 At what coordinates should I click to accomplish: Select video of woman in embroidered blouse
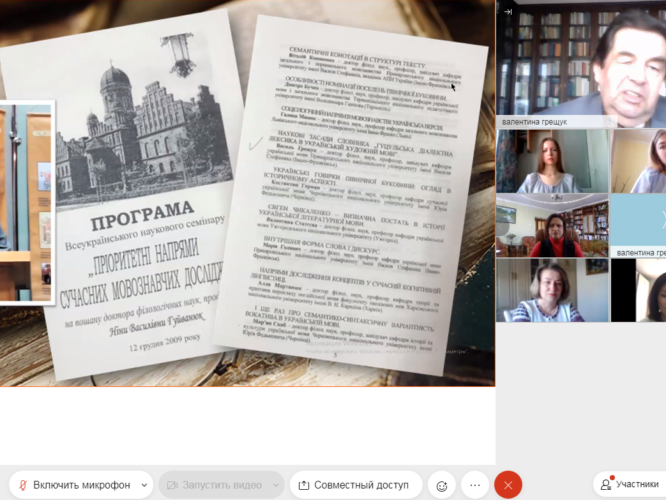pos(552,290)
